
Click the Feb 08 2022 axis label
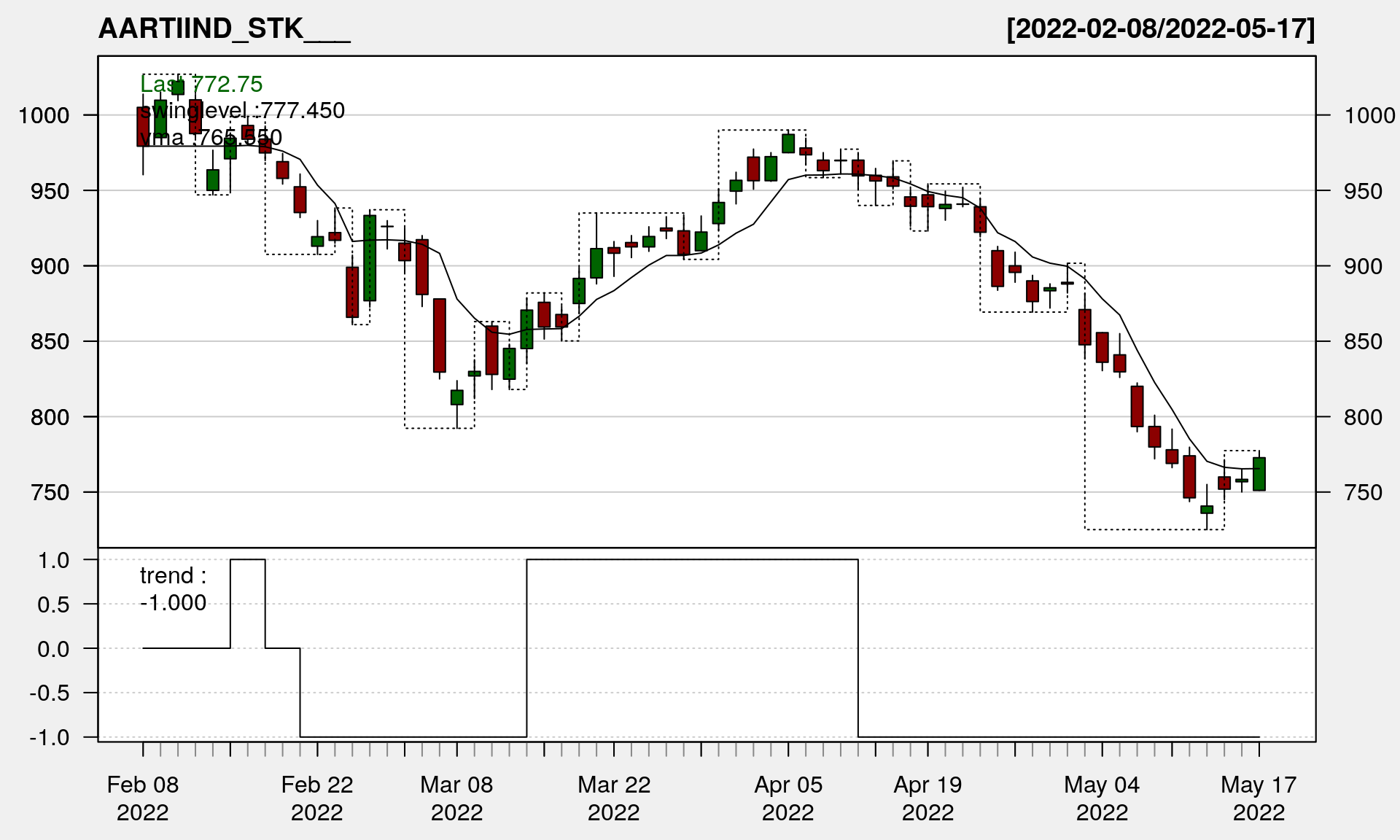click(143, 798)
